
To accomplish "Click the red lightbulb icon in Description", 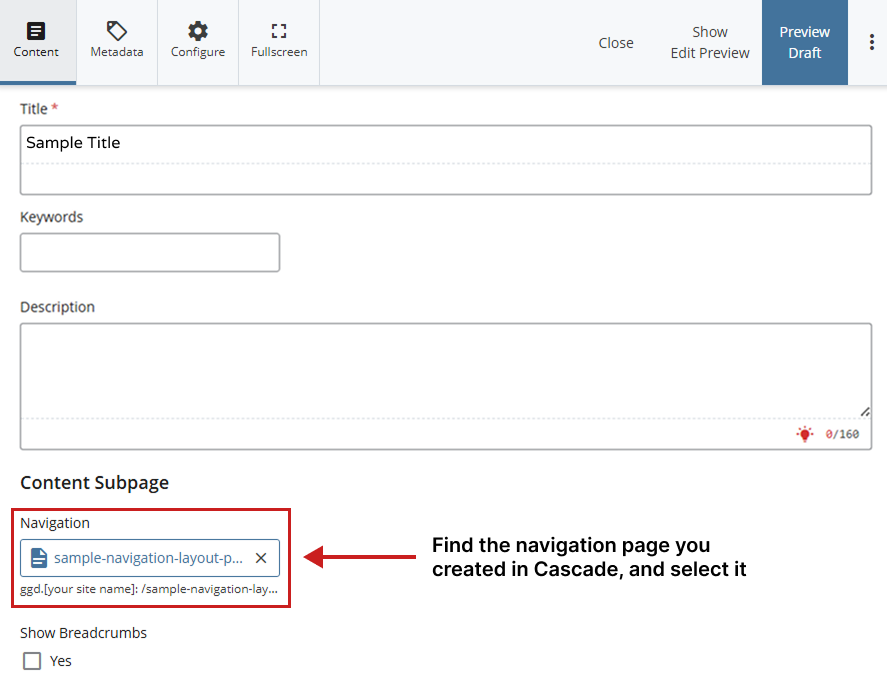I will coord(805,434).
